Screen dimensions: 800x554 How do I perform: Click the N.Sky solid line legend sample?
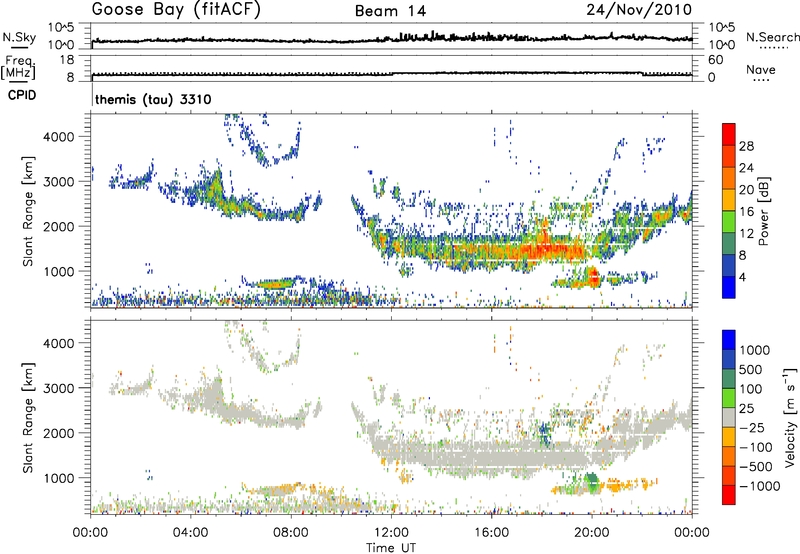18,48
